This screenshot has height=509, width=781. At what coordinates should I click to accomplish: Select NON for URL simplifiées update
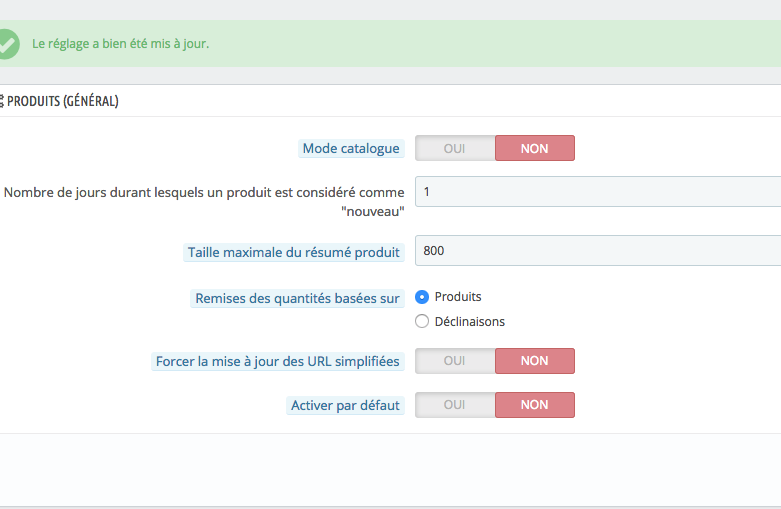click(534, 361)
